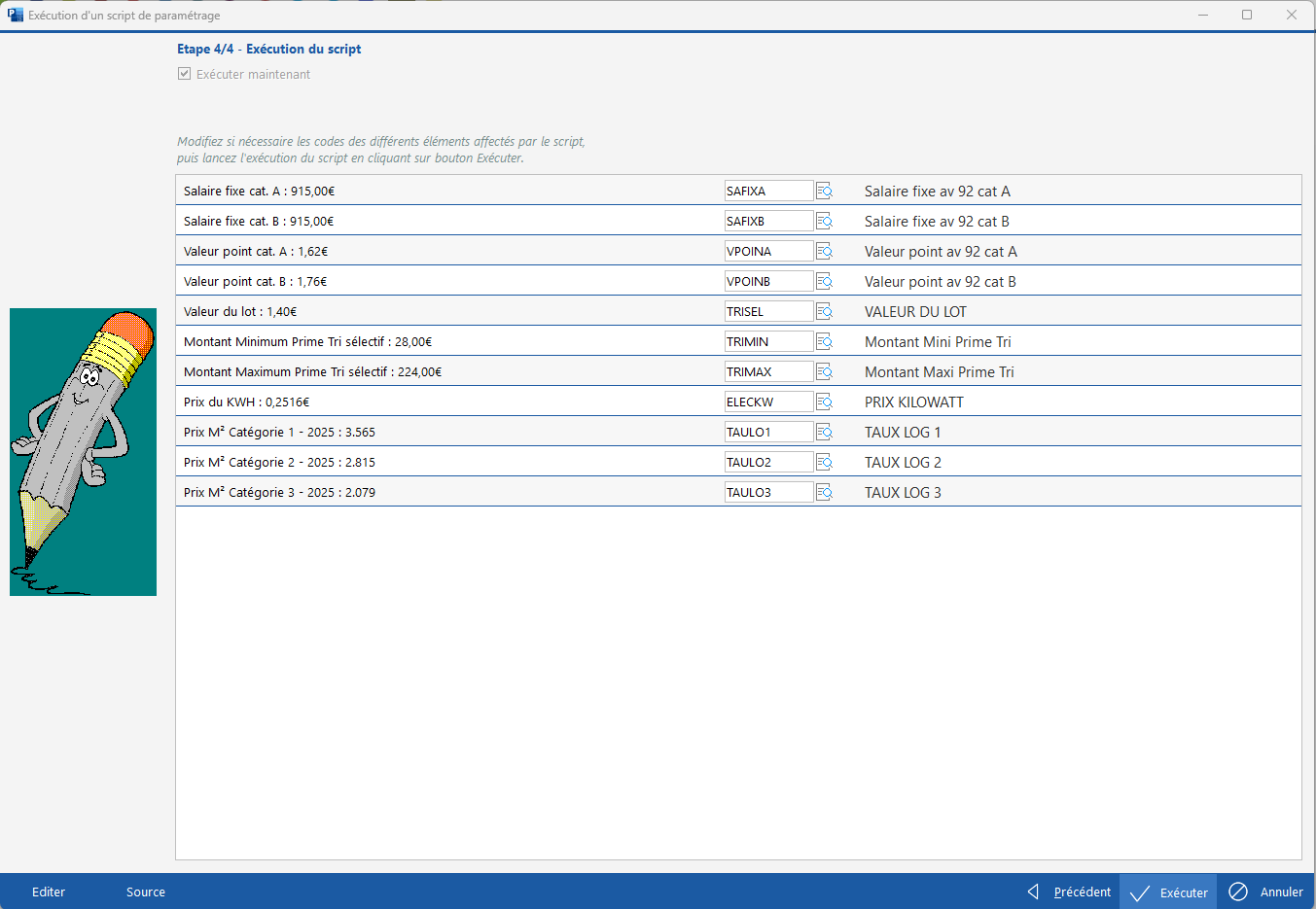The height and width of the screenshot is (909, 1316).
Task: Click the Exécuter button
Action: 1168,892
